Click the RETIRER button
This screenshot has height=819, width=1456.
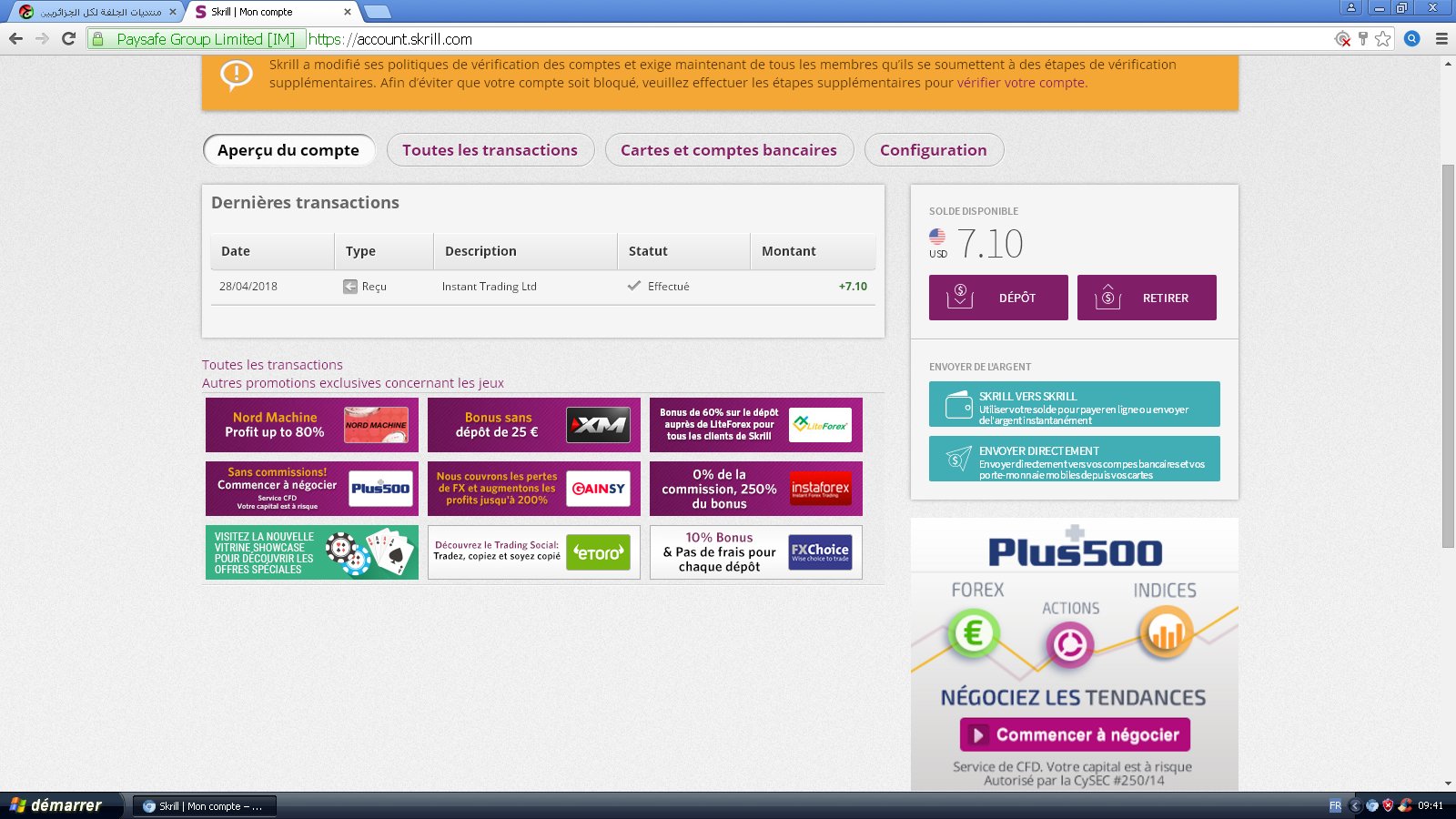(x=1147, y=298)
